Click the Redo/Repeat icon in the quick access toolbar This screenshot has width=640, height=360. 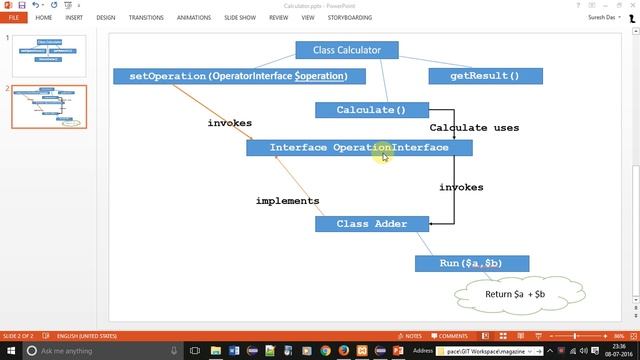coord(54,5)
